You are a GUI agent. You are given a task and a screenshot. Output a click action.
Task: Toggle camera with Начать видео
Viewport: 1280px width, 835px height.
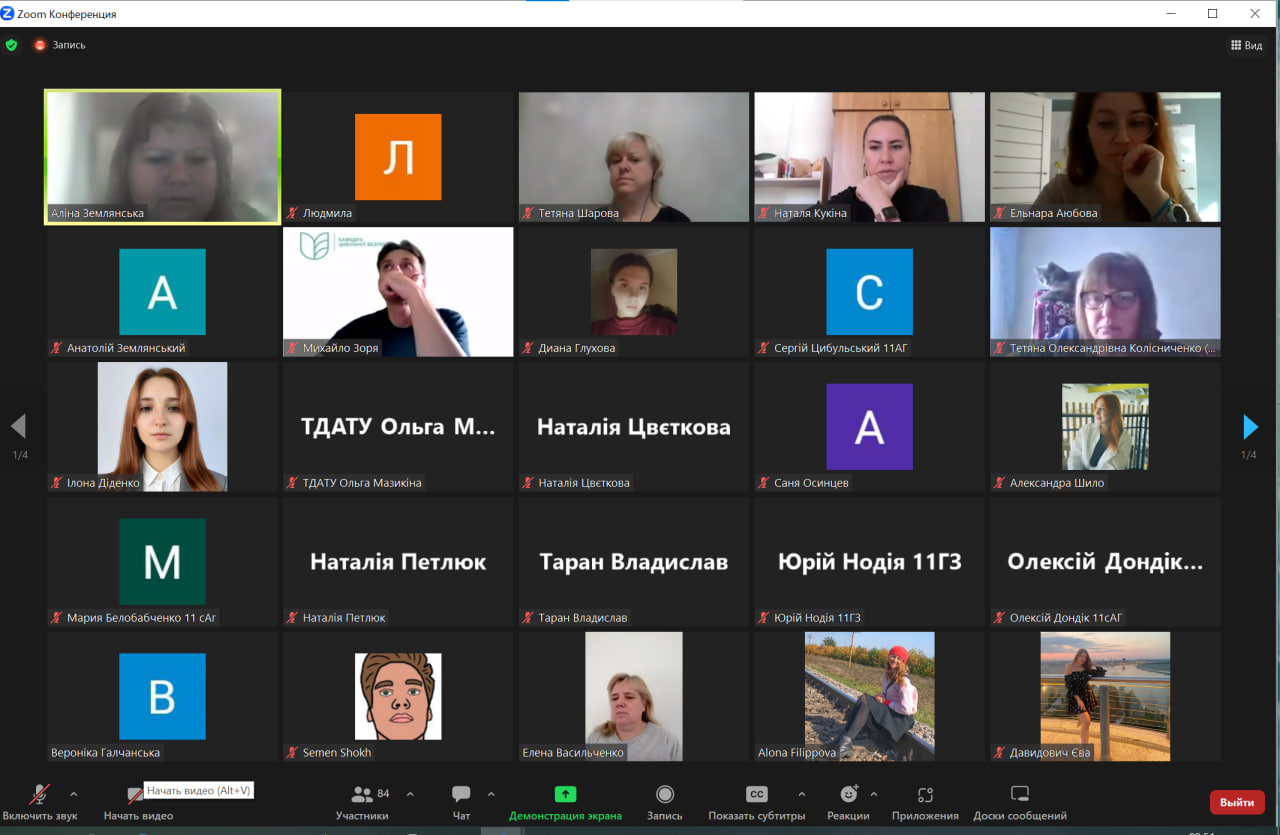(138, 802)
